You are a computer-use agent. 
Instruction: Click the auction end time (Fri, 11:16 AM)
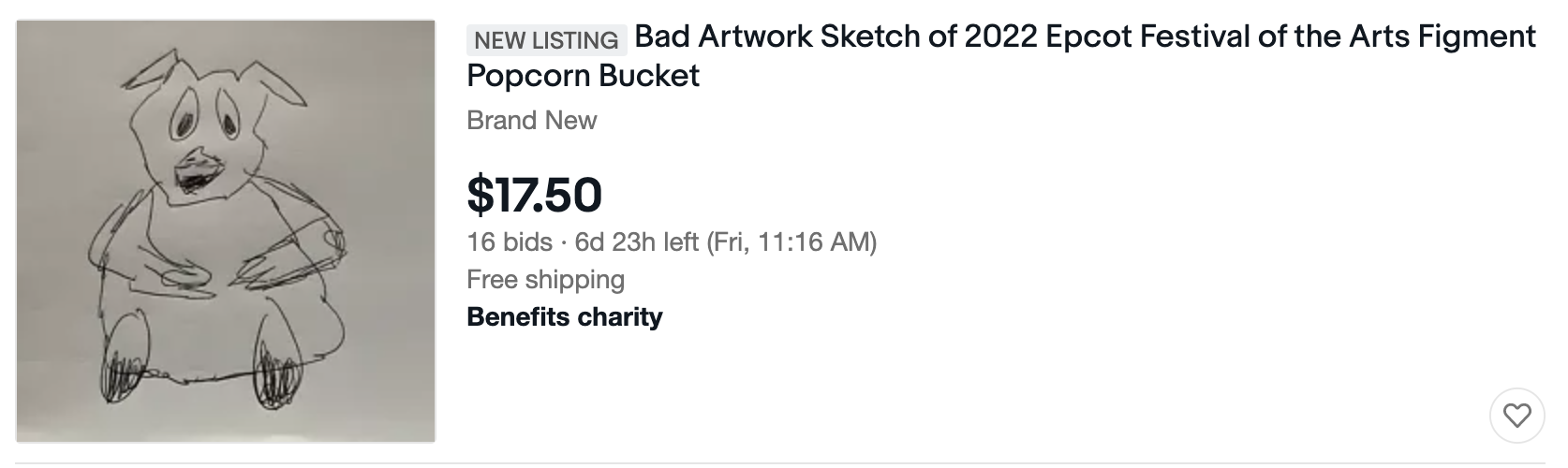click(791, 242)
